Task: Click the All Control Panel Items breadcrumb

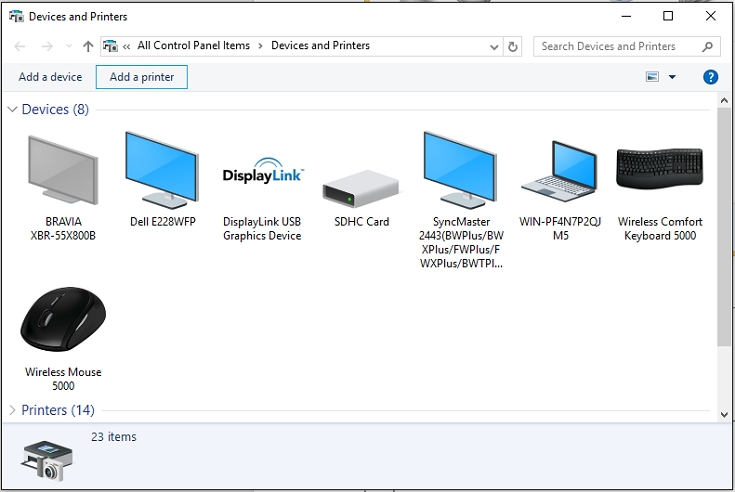Action: (x=194, y=45)
